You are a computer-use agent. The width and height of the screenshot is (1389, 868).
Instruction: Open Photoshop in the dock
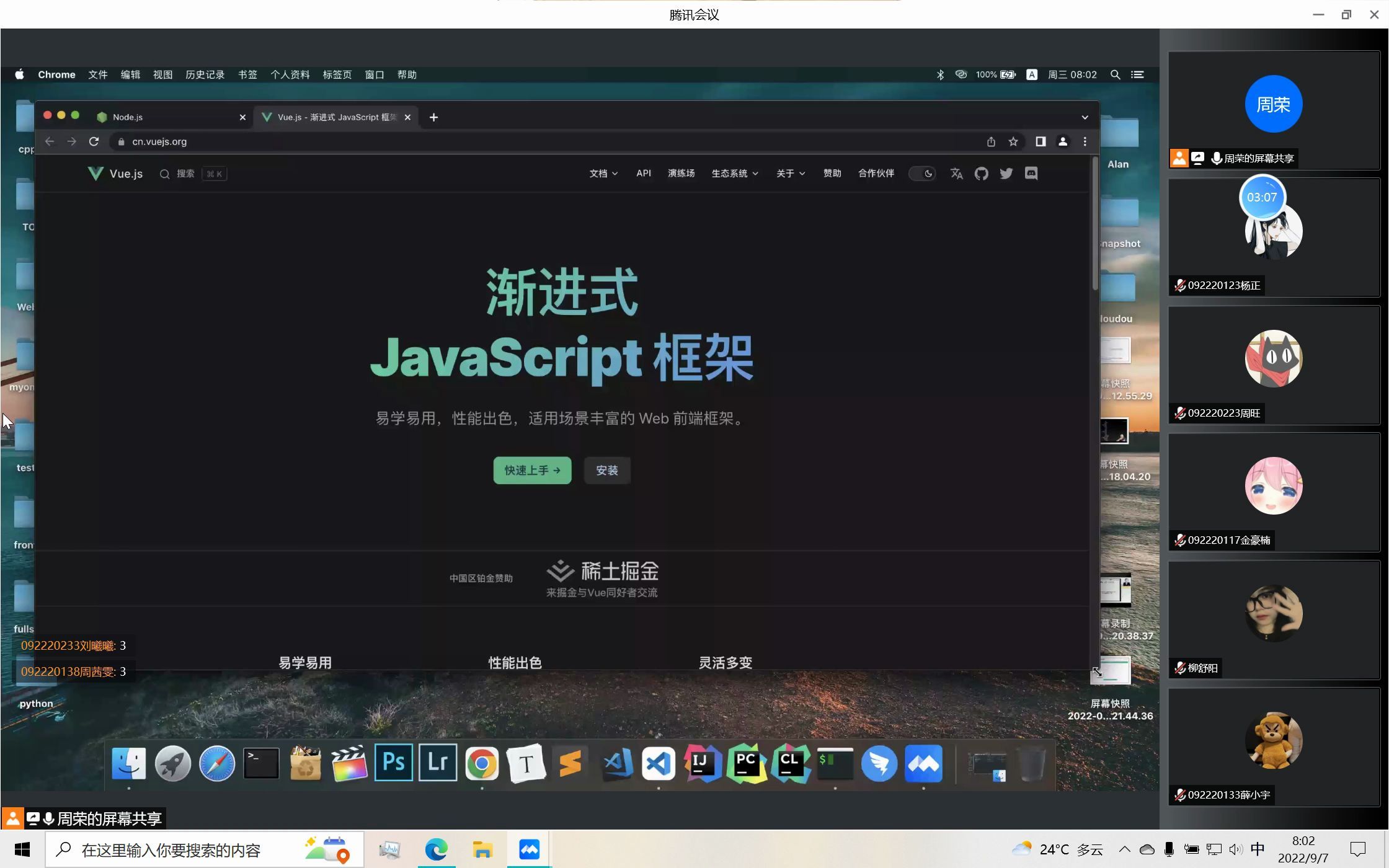[x=394, y=762]
